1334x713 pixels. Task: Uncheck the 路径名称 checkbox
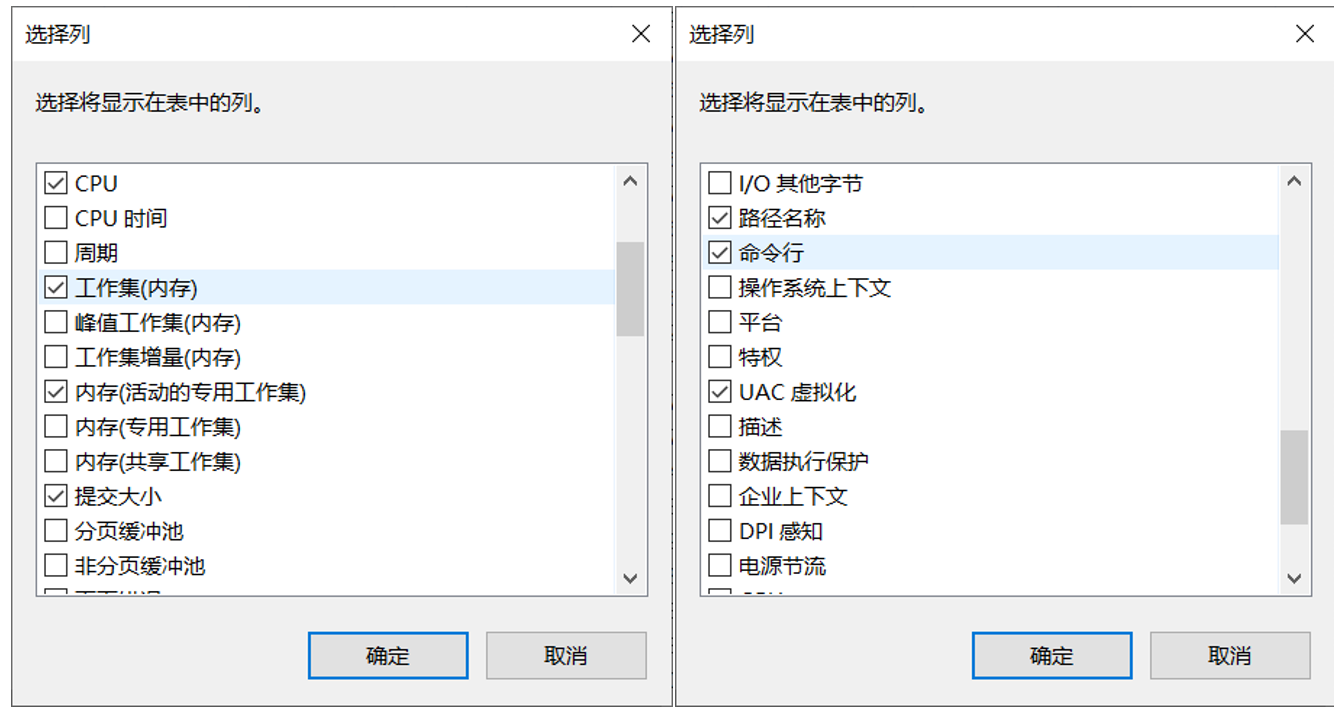[x=720, y=218]
